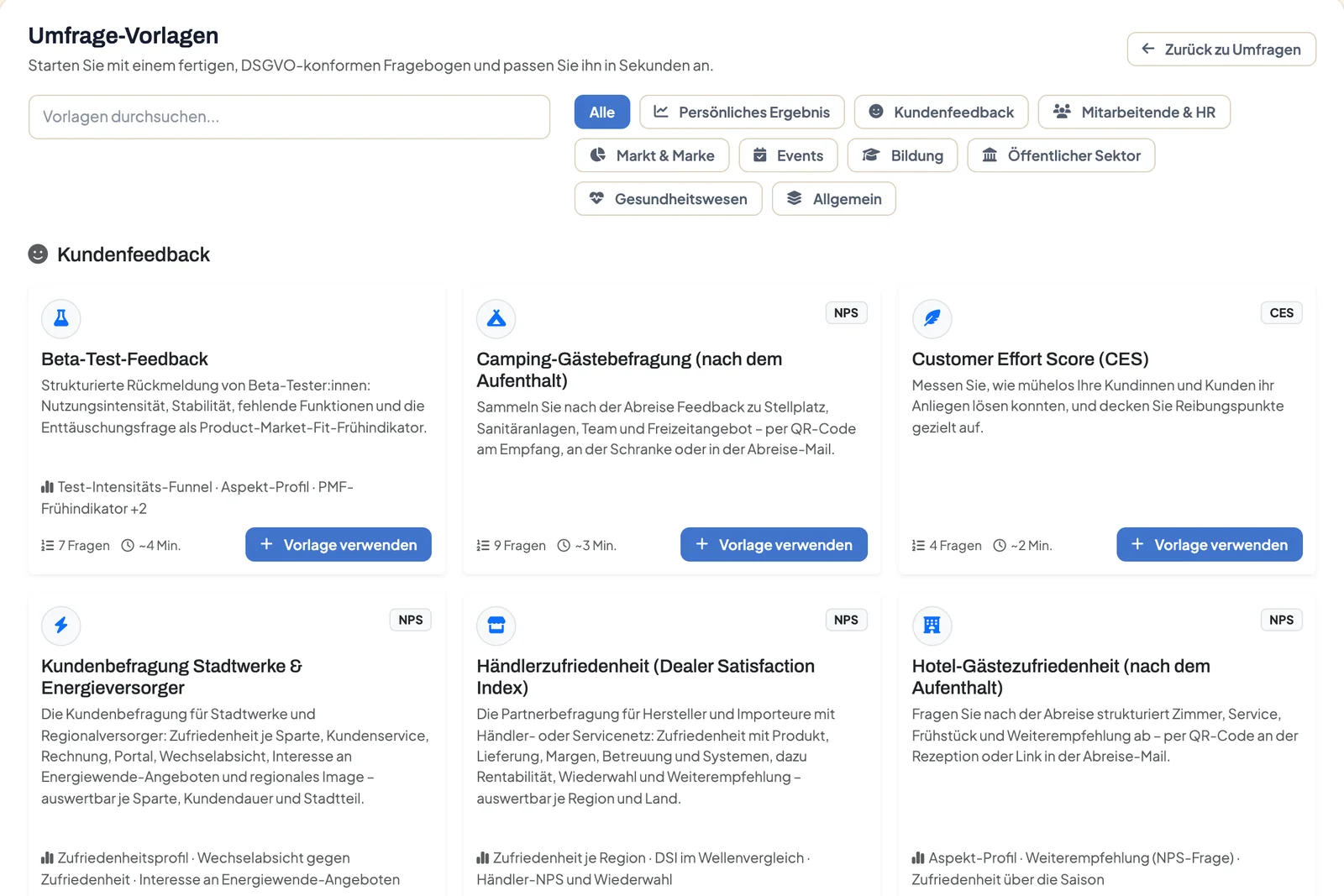Filter templates by Kundenfeedback chip

941,112
